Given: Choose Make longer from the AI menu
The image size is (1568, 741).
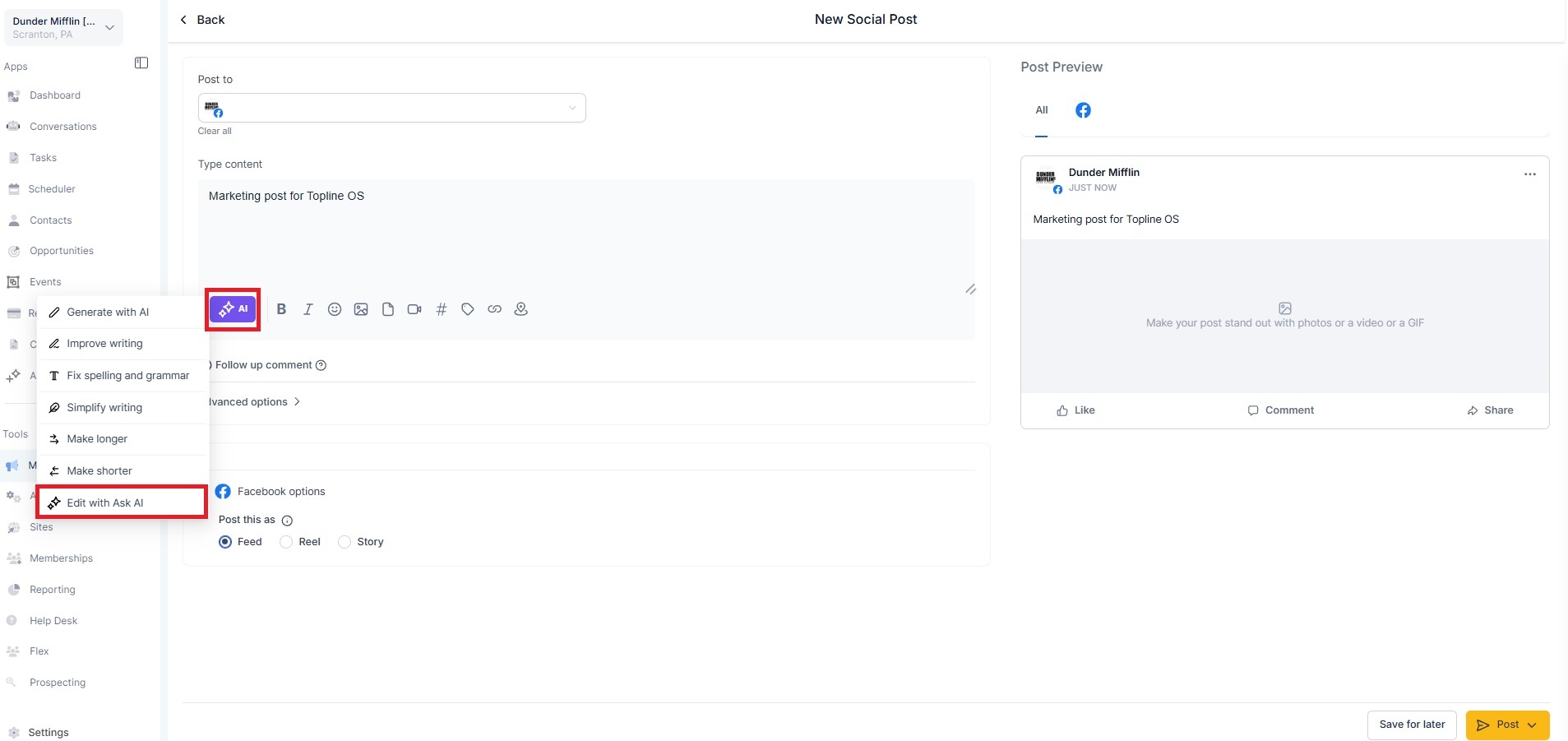Looking at the screenshot, I should (x=123, y=439).
